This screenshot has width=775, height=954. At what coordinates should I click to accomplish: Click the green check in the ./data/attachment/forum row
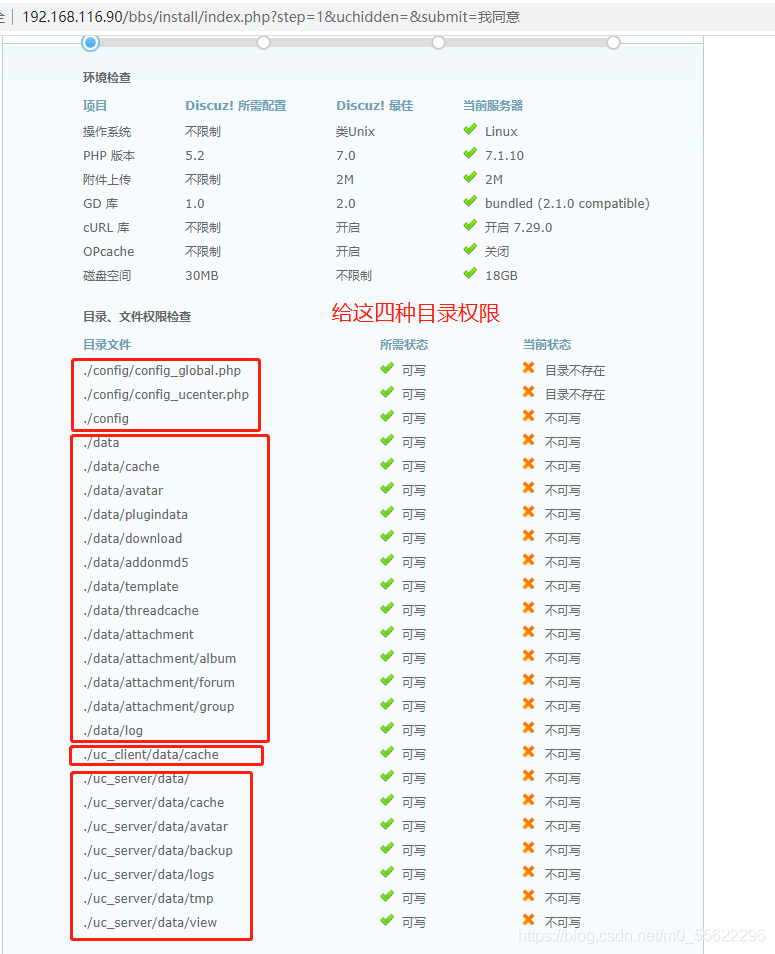point(388,680)
